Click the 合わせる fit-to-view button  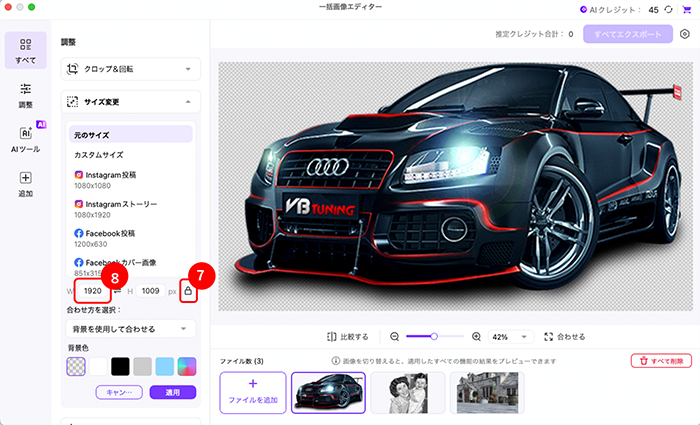tap(565, 337)
